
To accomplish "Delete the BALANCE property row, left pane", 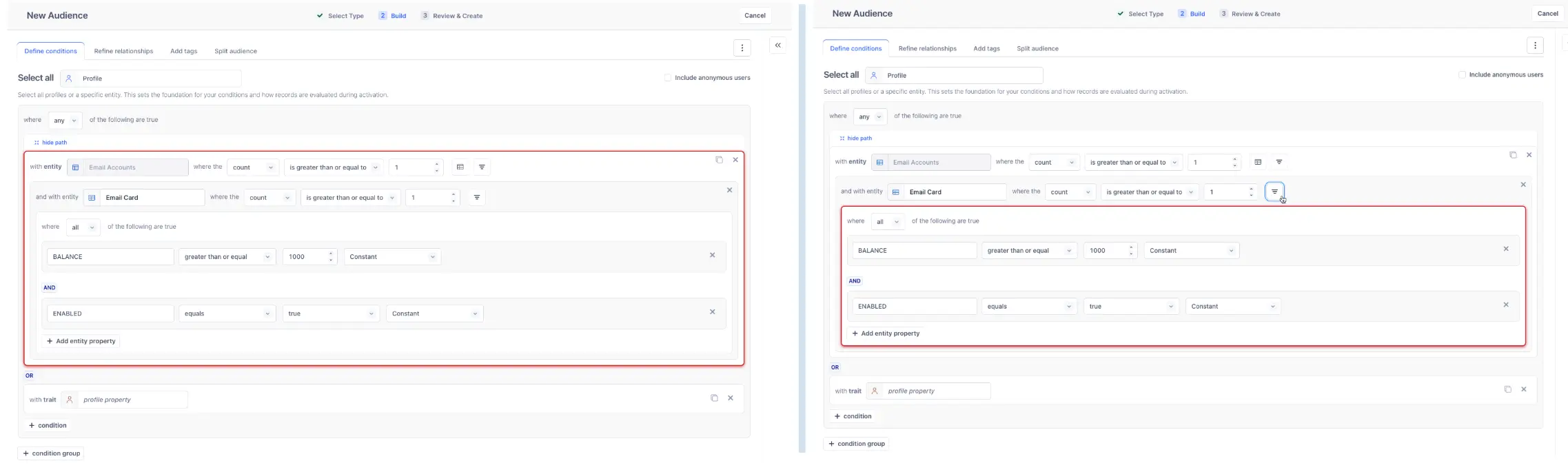I will 712,255.
